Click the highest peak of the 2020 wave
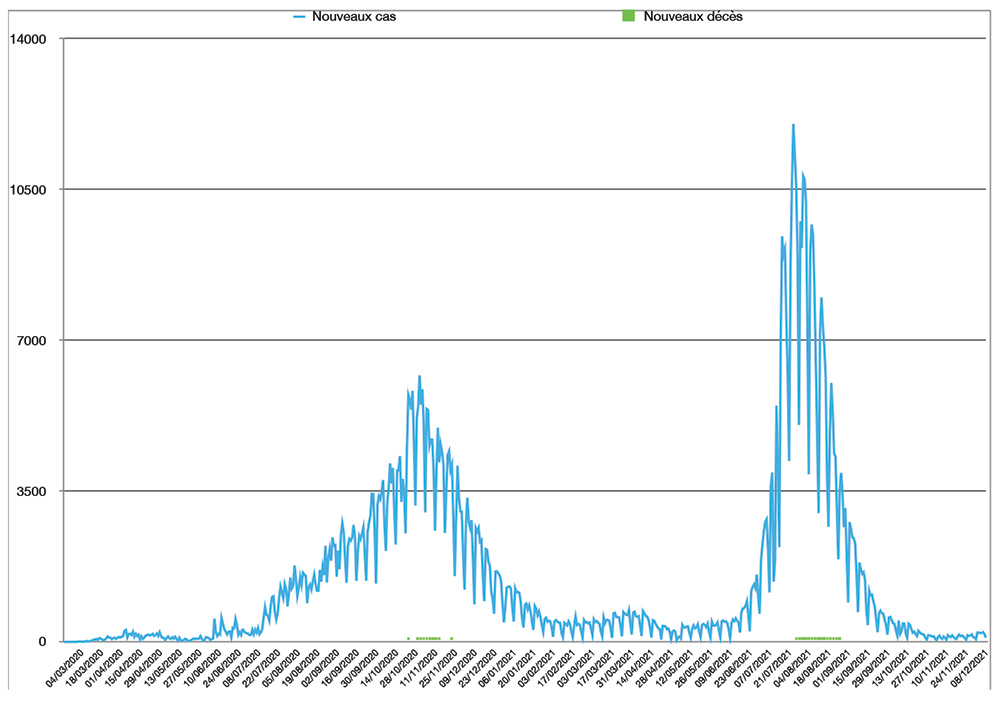The width and height of the screenshot is (1000, 702). (419, 377)
